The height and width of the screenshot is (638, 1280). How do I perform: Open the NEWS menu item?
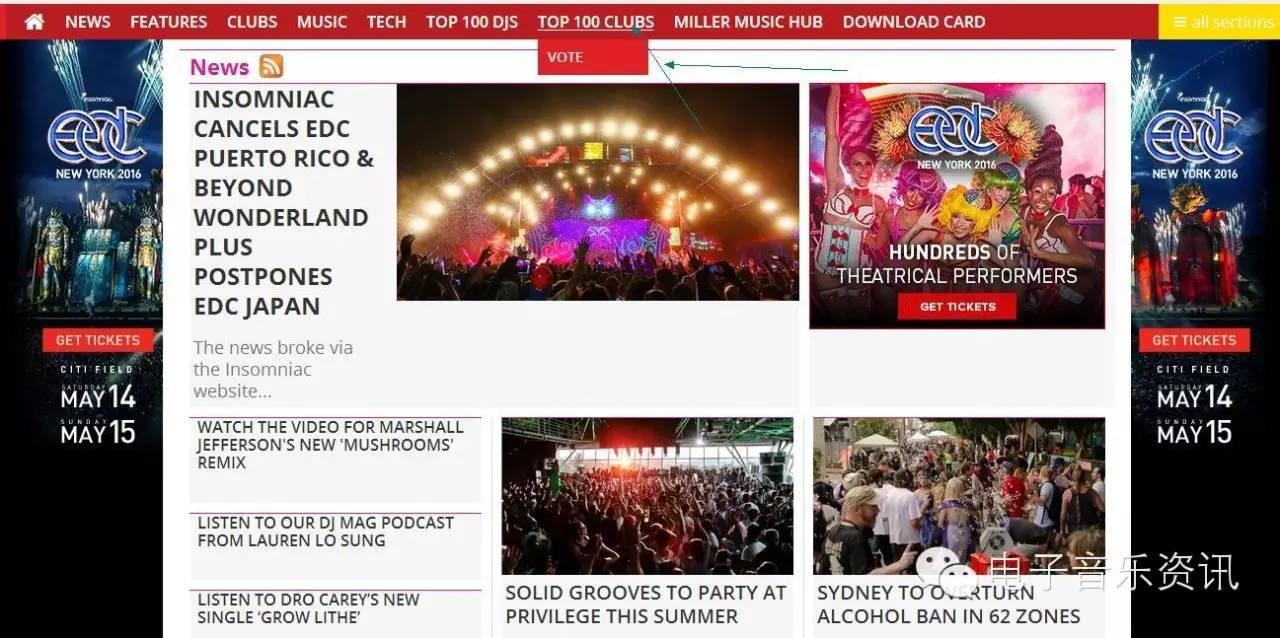click(88, 21)
